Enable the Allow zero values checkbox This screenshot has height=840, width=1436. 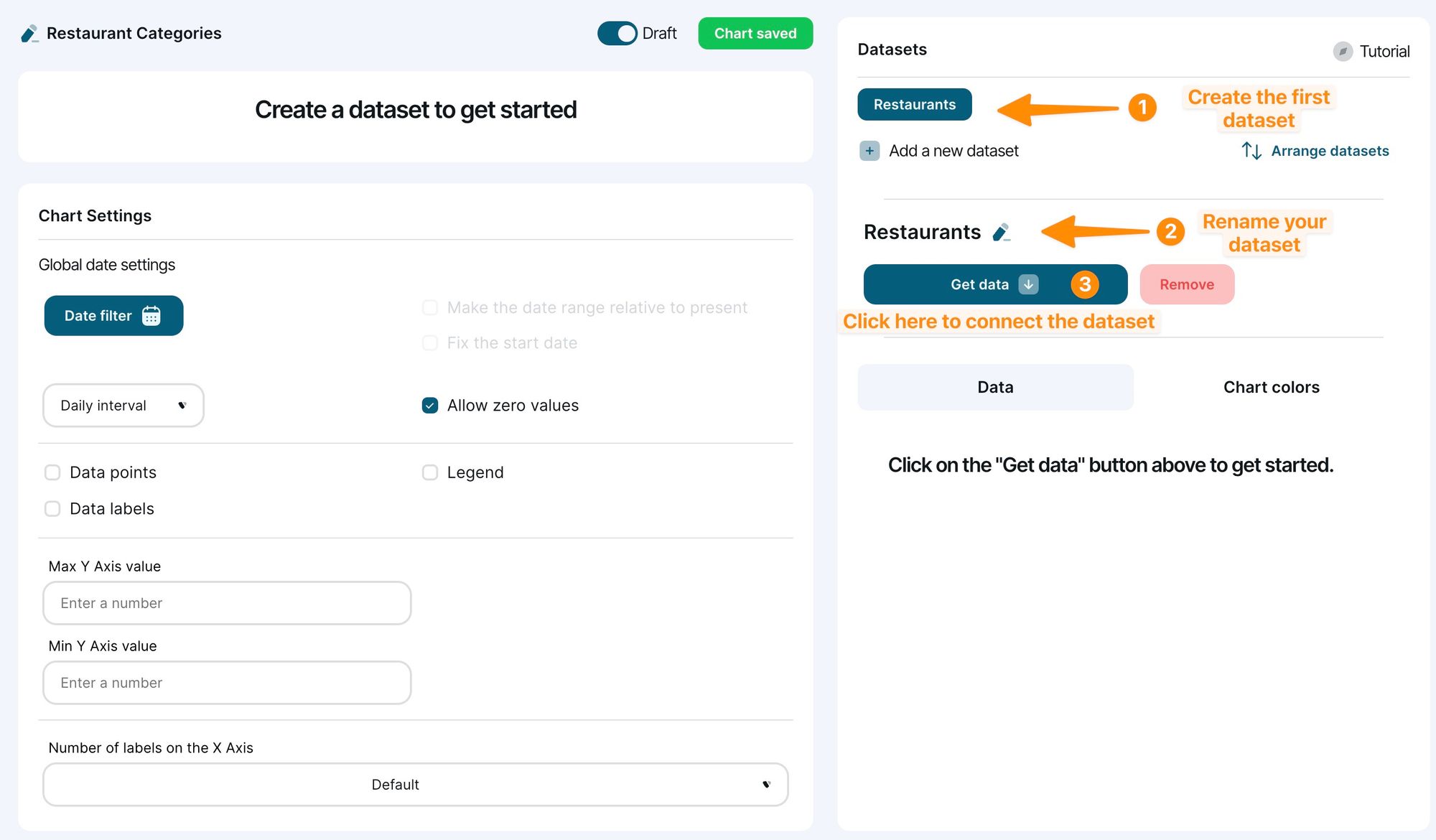(x=430, y=404)
